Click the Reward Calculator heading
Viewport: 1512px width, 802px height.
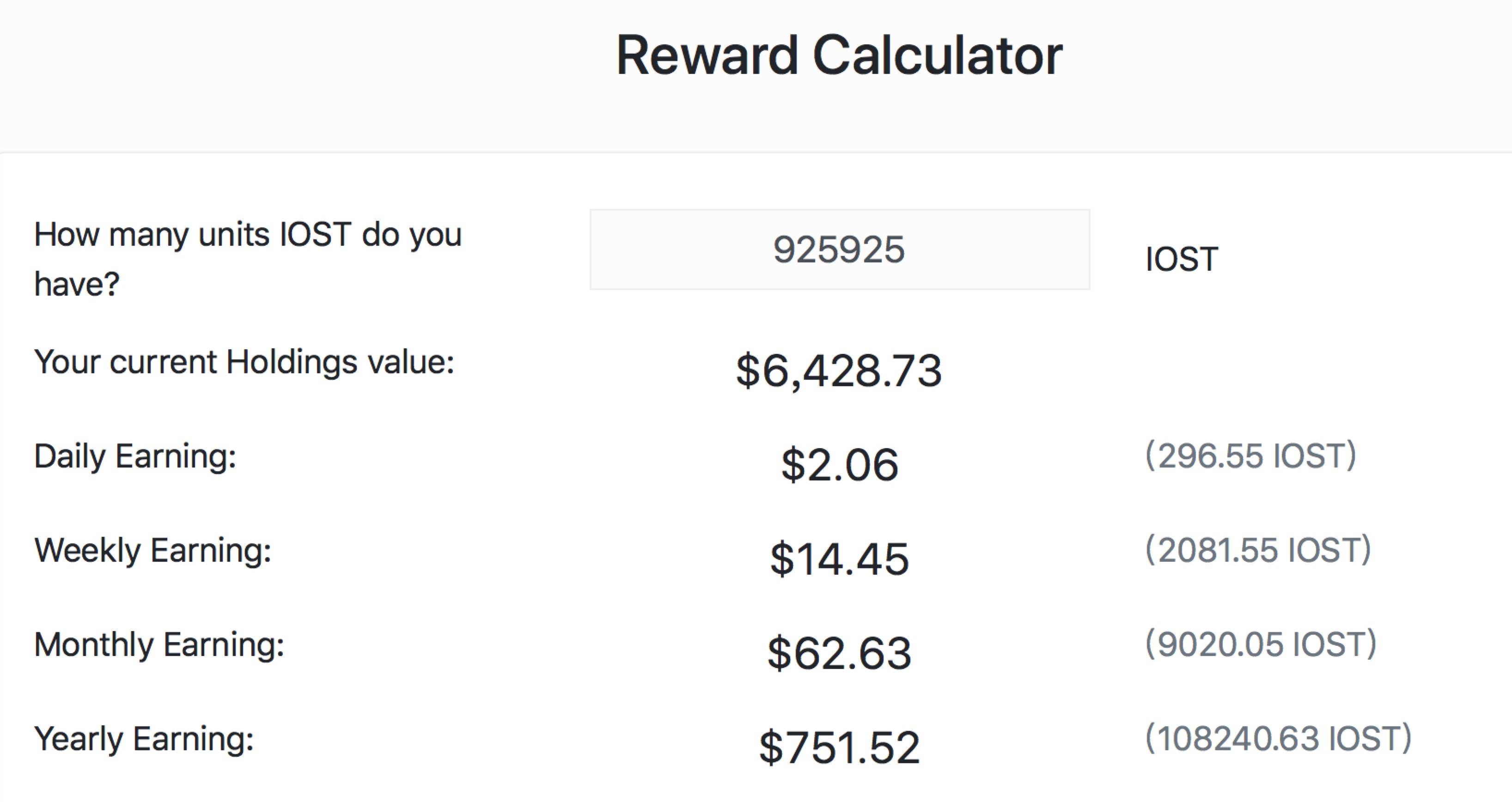pyautogui.click(x=839, y=56)
